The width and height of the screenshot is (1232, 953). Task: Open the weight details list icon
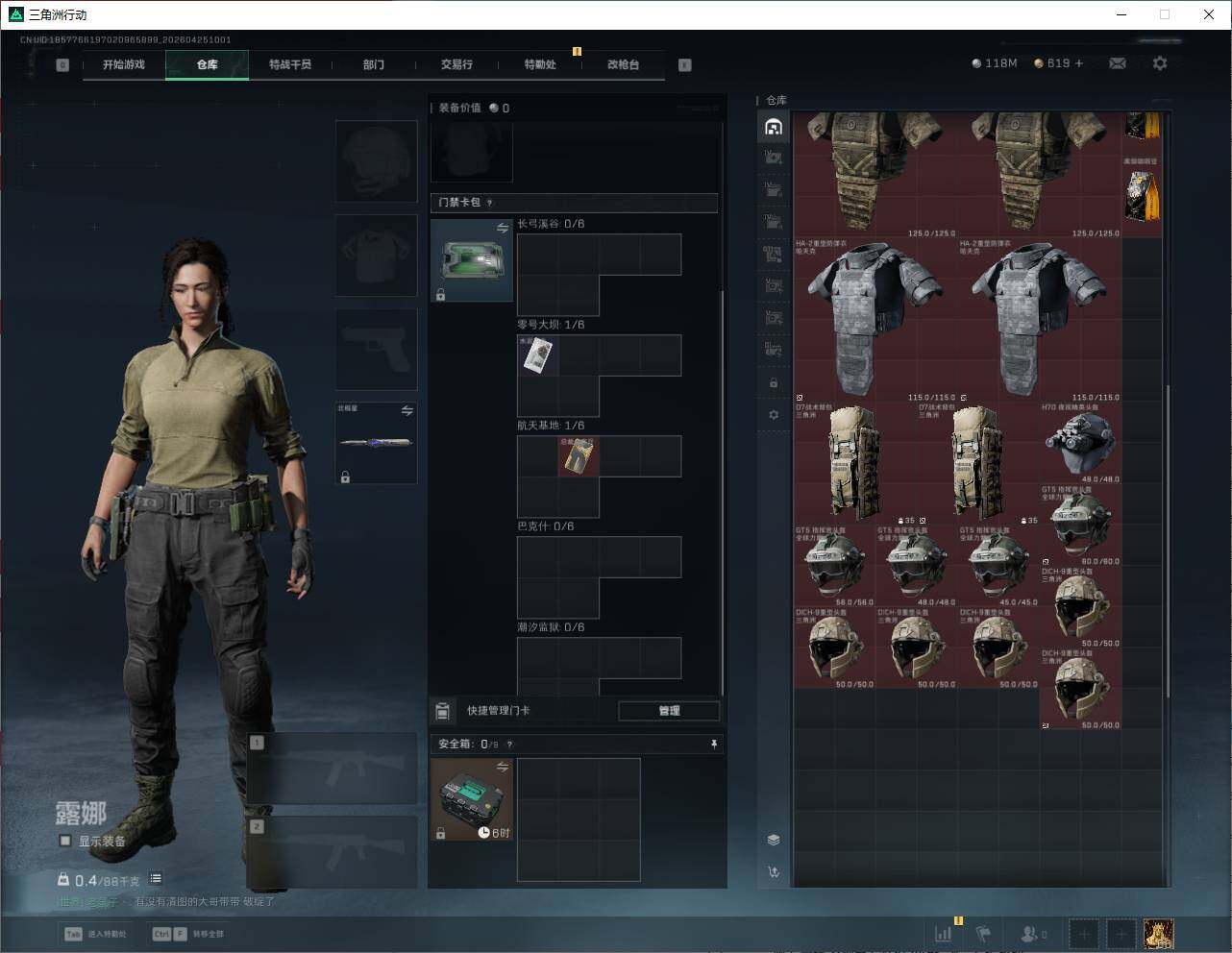pyautogui.click(x=156, y=879)
